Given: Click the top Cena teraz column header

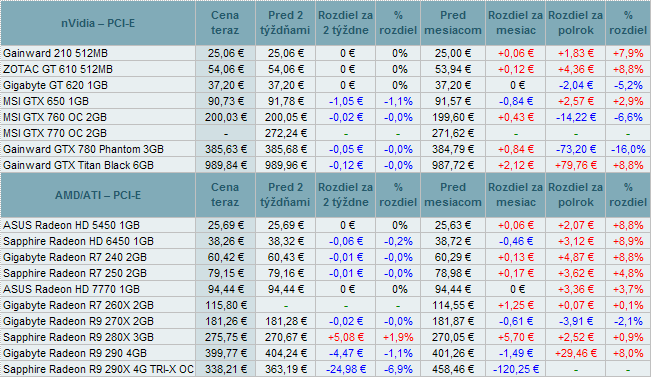Looking at the screenshot, I should click(x=225, y=23).
